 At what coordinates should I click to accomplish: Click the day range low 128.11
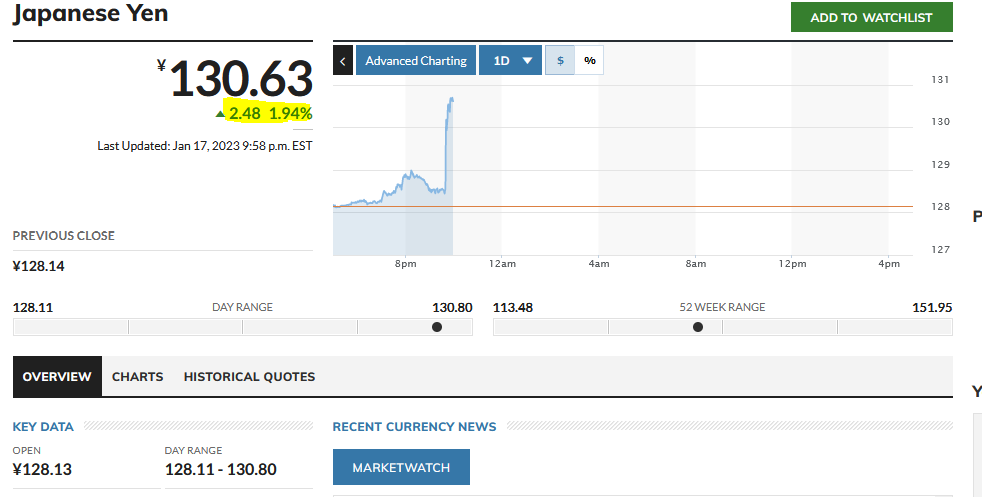[x=33, y=307]
